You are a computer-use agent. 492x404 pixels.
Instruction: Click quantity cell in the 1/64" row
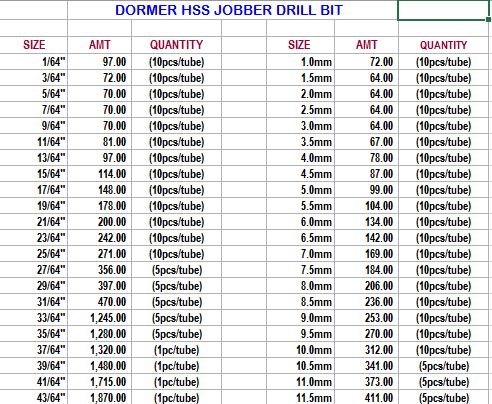click(x=176, y=62)
